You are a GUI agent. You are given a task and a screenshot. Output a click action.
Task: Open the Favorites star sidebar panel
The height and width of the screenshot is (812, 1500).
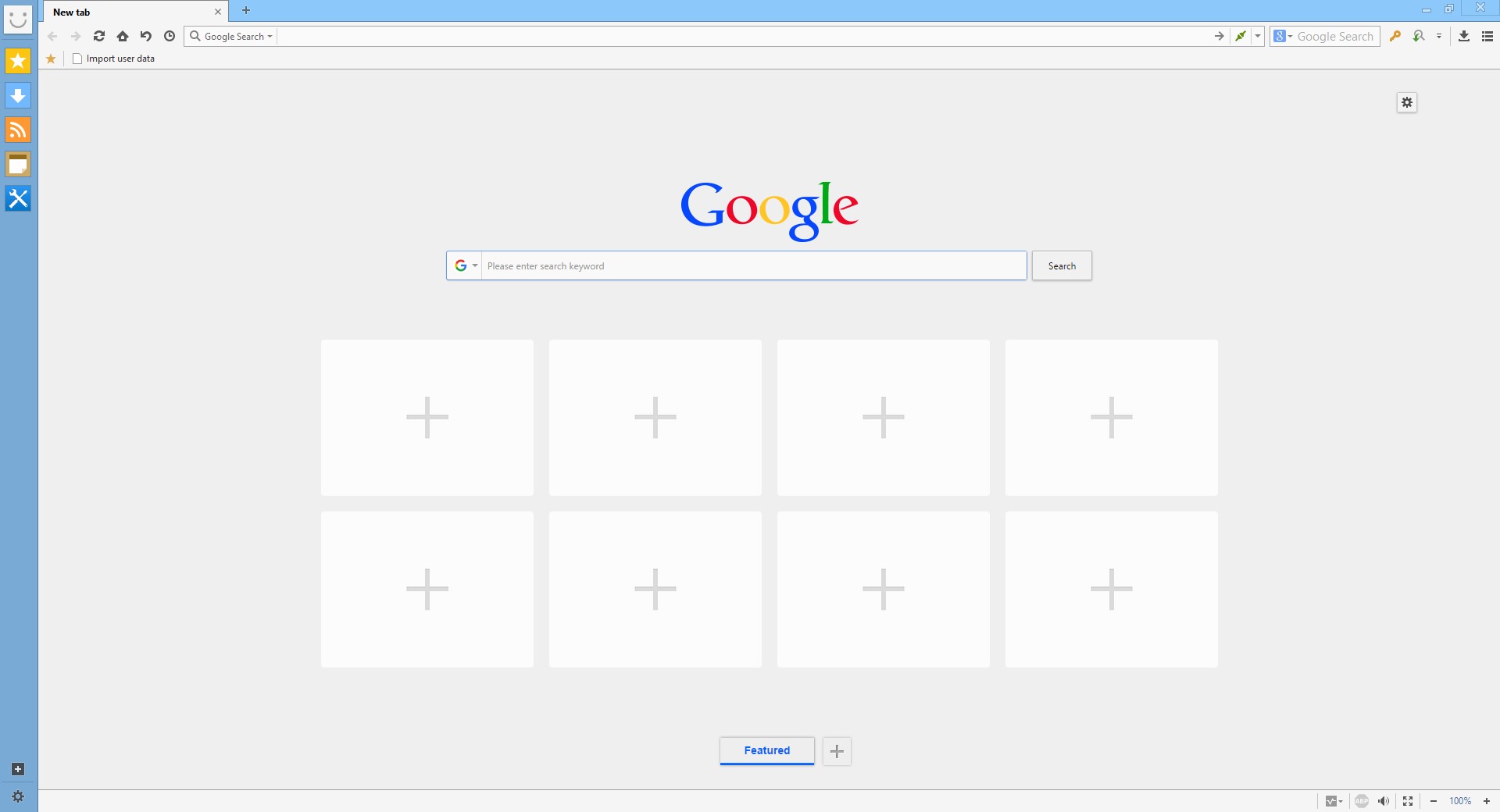pos(18,61)
